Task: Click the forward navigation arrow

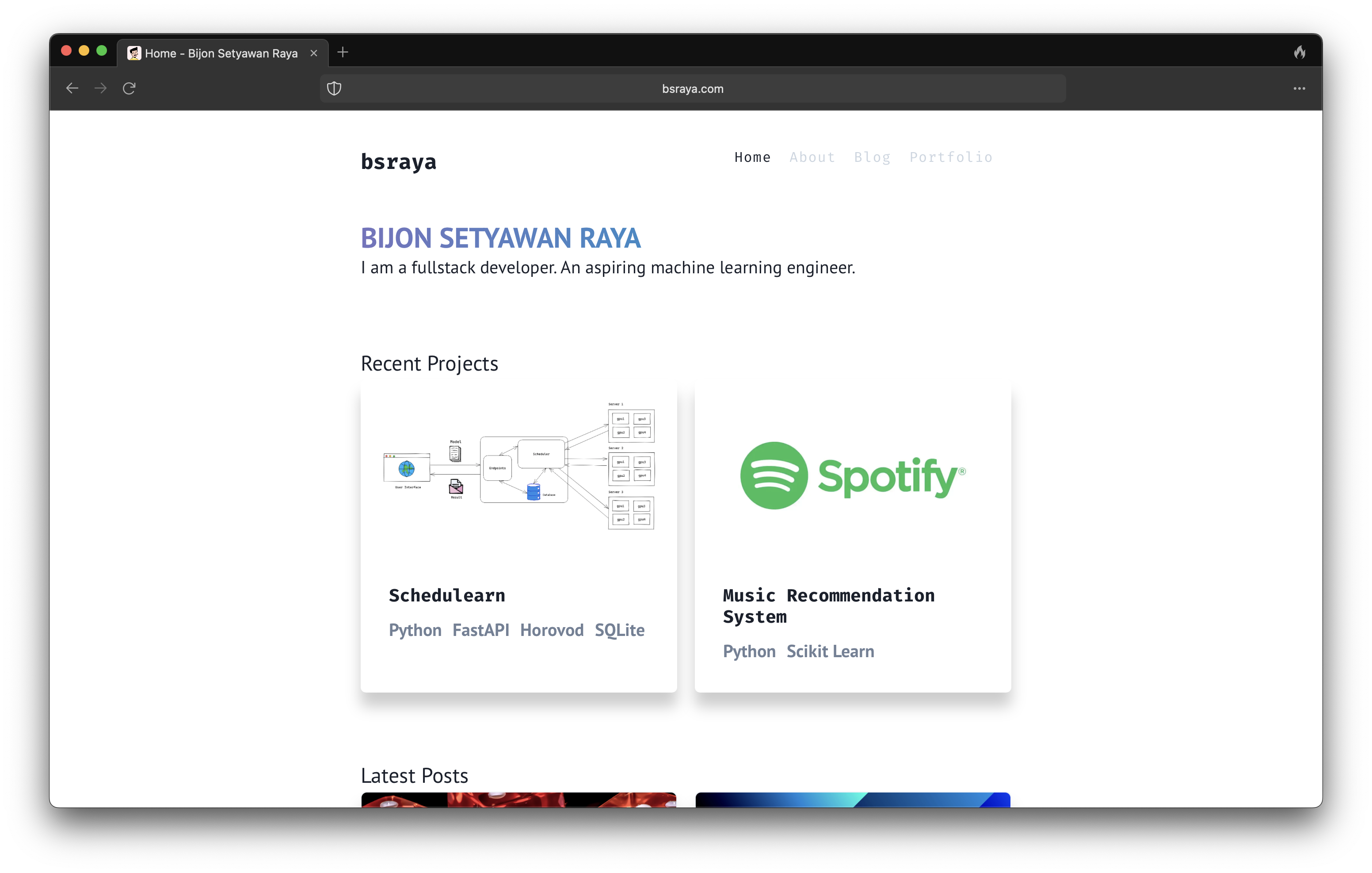Action: 100,88
